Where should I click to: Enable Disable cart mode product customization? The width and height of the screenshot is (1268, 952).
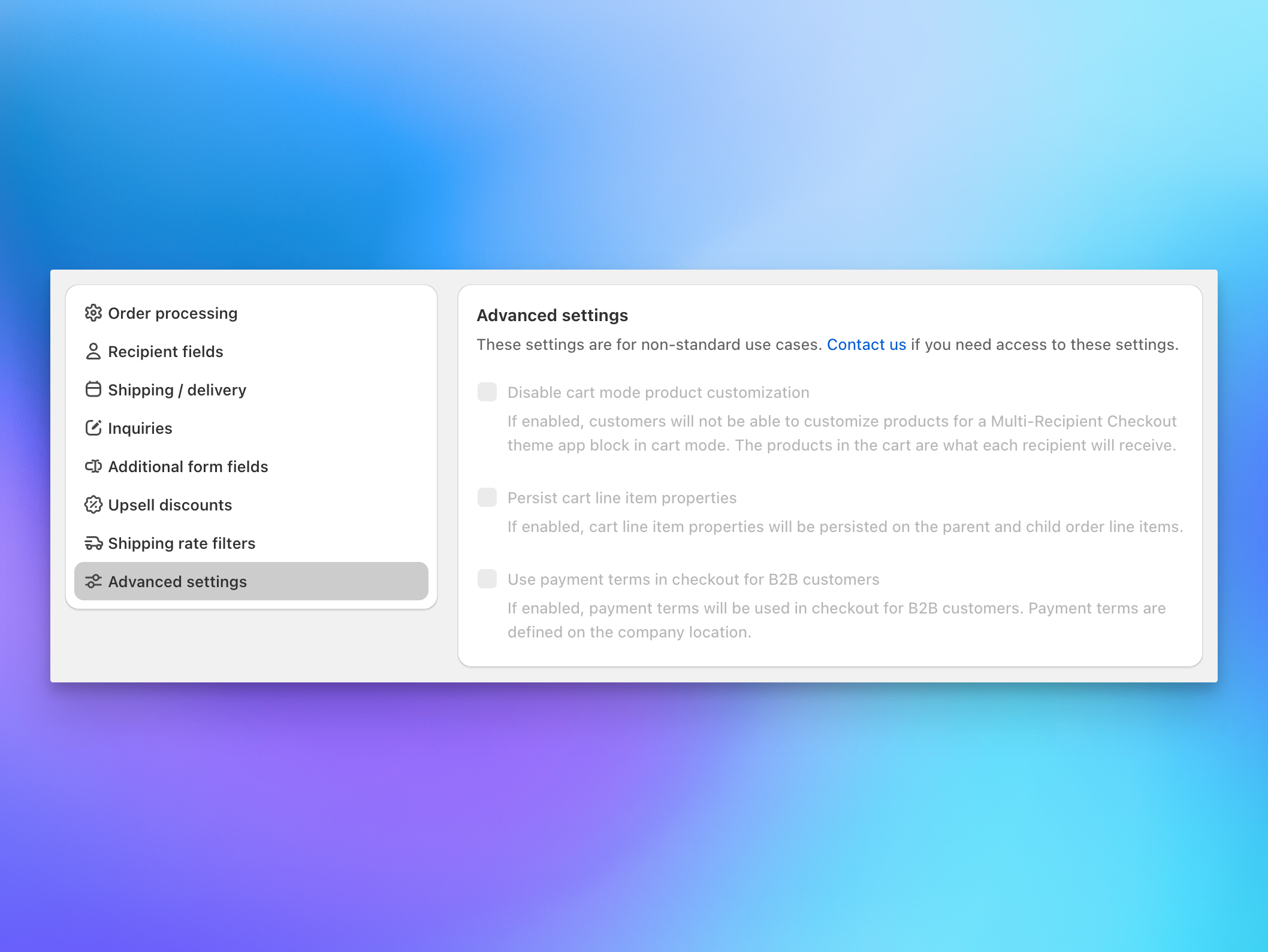pyautogui.click(x=487, y=392)
